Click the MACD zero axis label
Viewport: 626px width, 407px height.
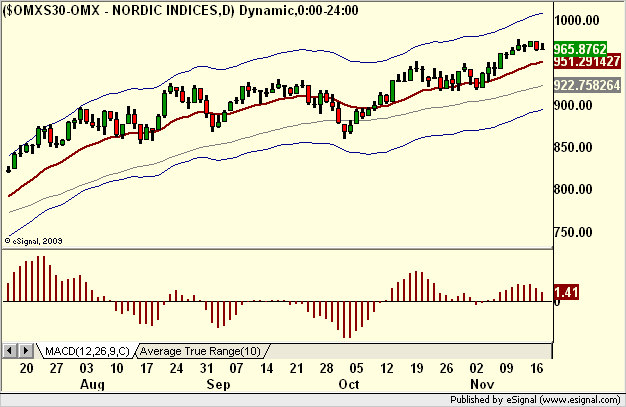click(557, 303)
